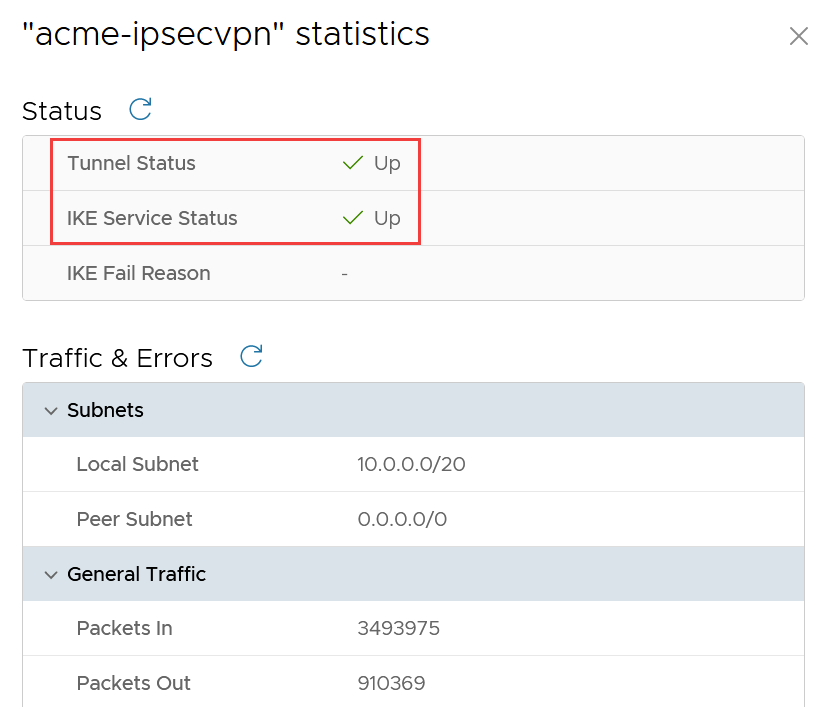Click the dialog title "acme-ipsecvpn" statistics
This screenshot has height=710, width=835.
226,34
